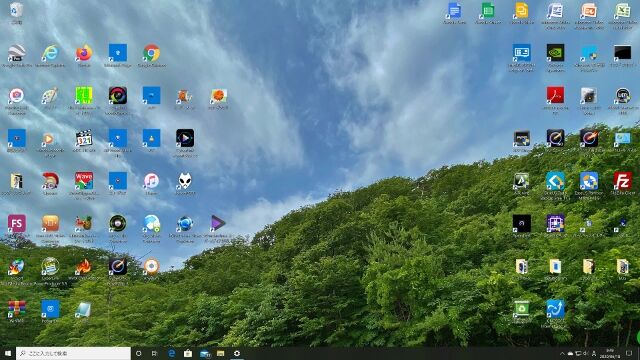Select the black icon with colorful ring
Screen dimensions: 640x360
[x=118, y=96]
